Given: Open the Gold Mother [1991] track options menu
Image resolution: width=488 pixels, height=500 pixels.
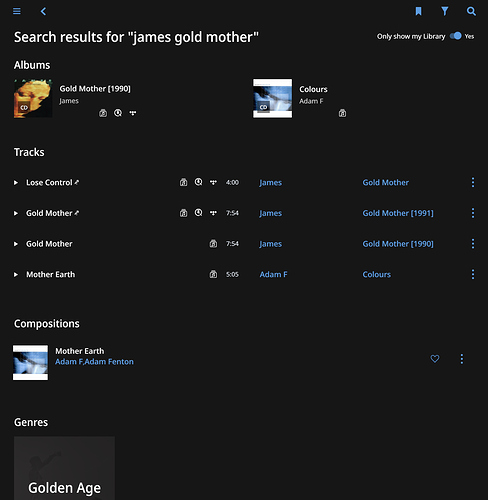Looking at the screenshot, I should point(473,213).
